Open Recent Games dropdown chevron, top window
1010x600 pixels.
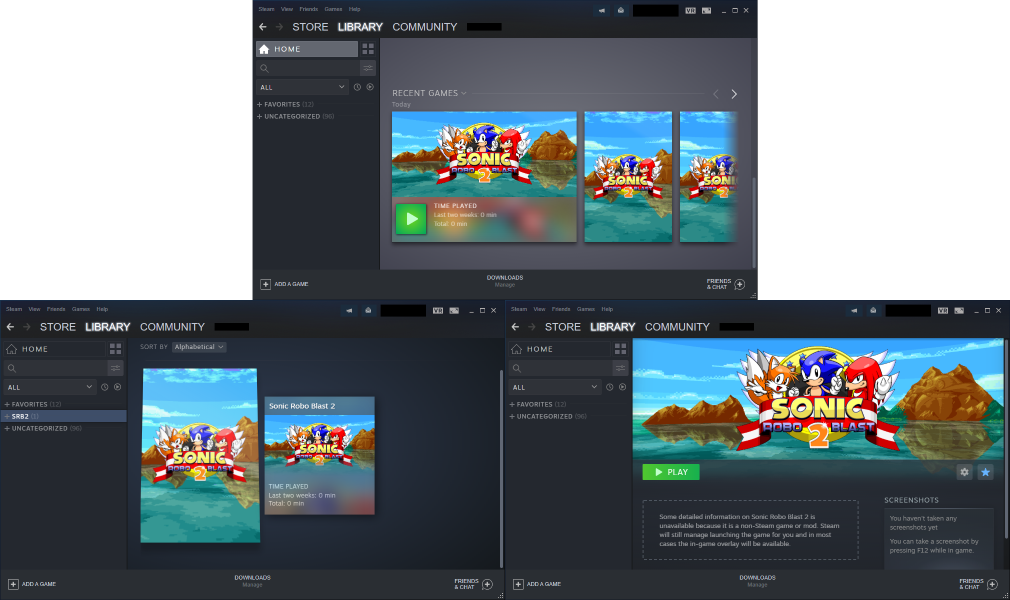point(464,93)
